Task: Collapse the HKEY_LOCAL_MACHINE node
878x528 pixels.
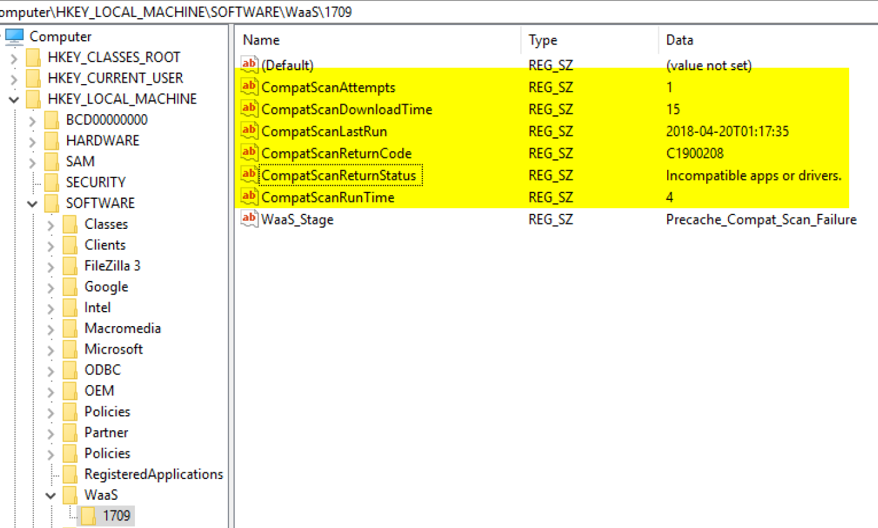Action: click(x=13, y=100)
